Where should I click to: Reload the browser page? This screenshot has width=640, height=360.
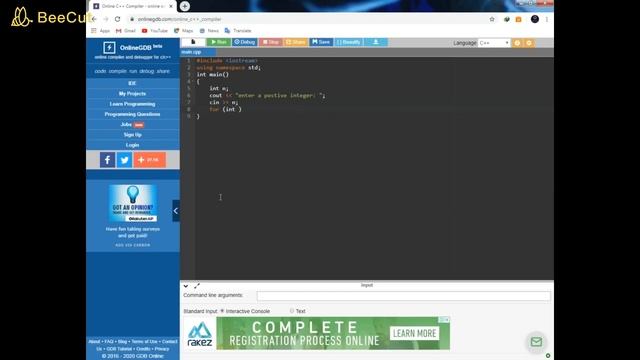(118, 19)
